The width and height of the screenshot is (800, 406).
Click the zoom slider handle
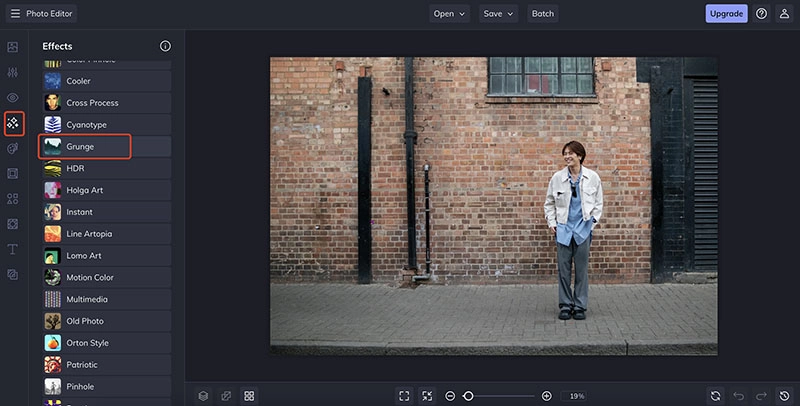pos(468,396)
